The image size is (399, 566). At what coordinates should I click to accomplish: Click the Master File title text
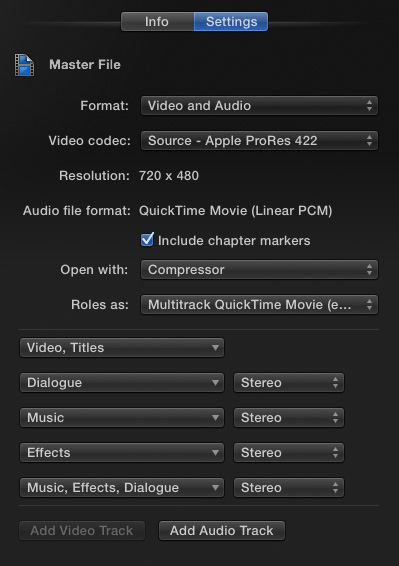click(x=85, y=65)
